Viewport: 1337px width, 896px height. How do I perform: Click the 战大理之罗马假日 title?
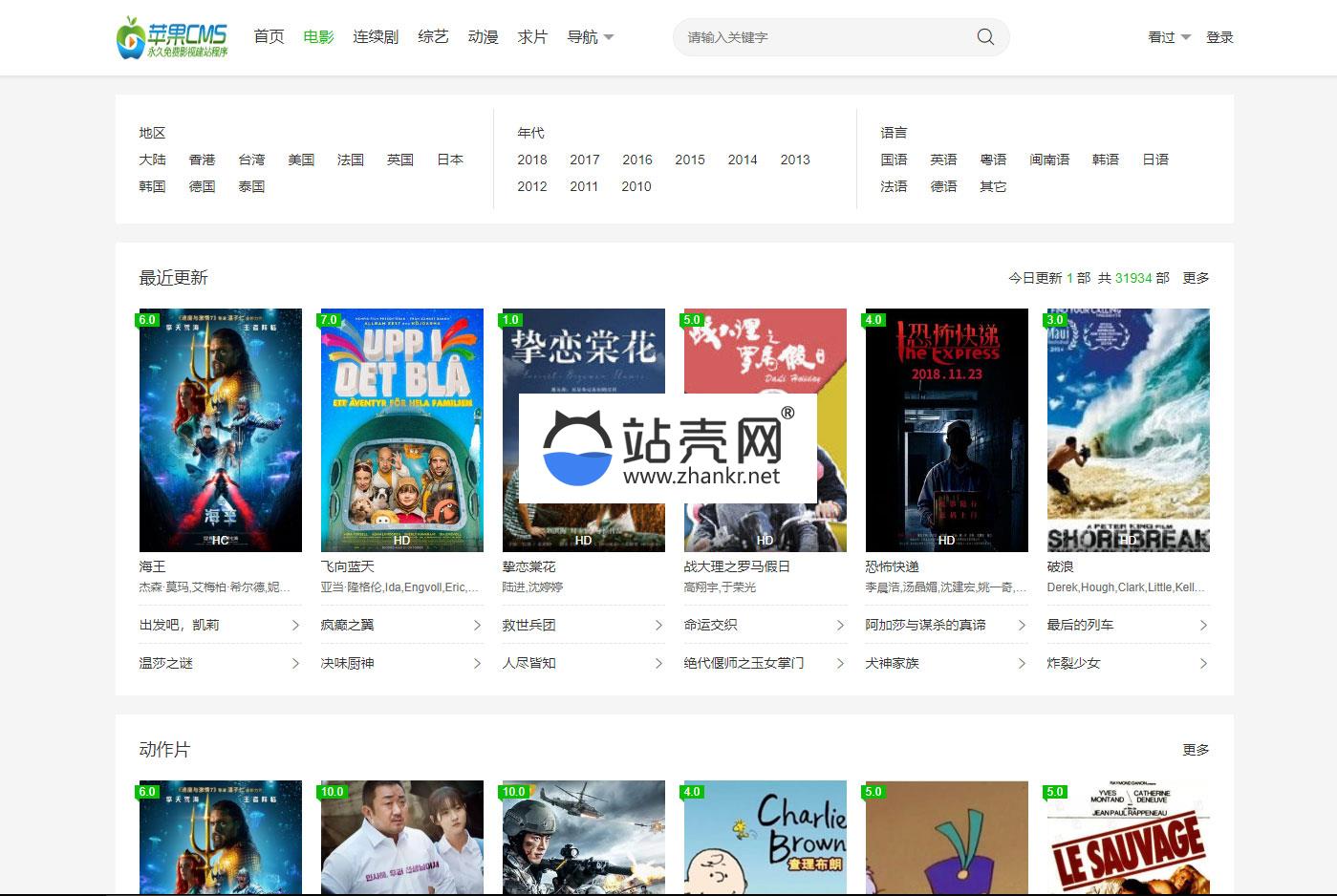[x=737, y=566]
